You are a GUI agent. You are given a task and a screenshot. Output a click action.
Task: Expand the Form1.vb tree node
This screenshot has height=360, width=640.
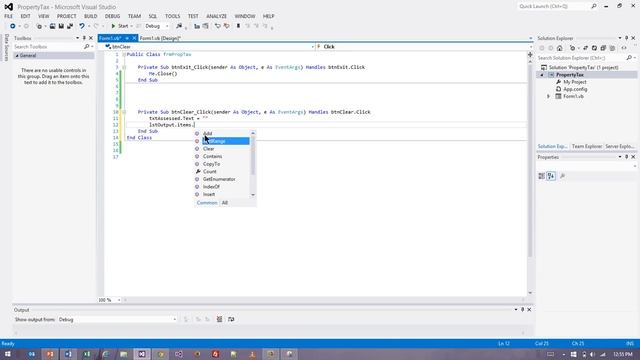[549, 97]
